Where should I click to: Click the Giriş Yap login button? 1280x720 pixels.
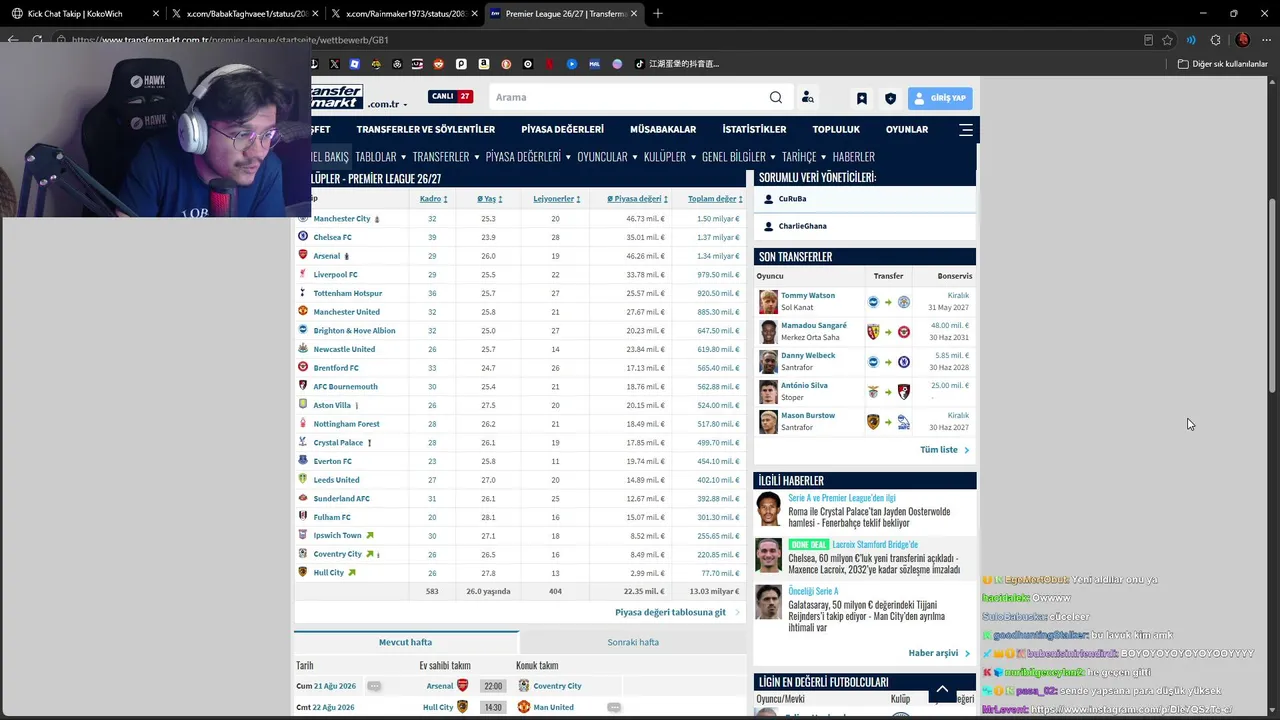point(940,98)
